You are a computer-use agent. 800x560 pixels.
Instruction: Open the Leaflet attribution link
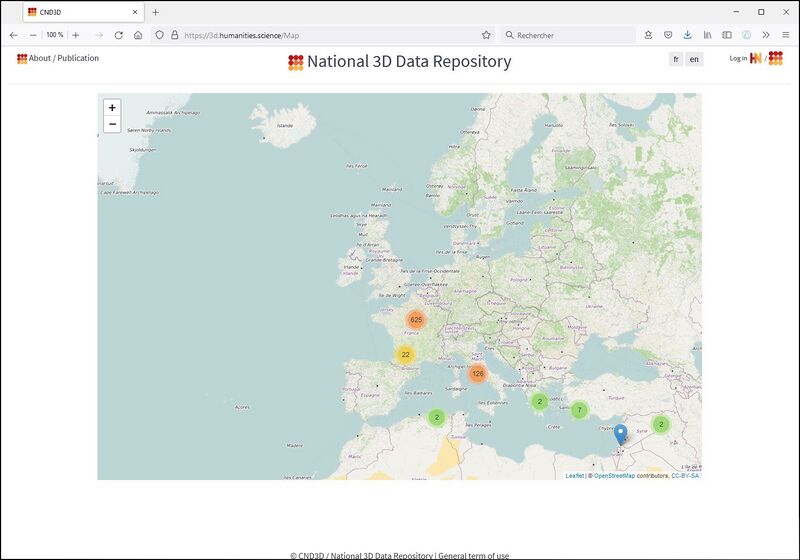coord(574,476)
